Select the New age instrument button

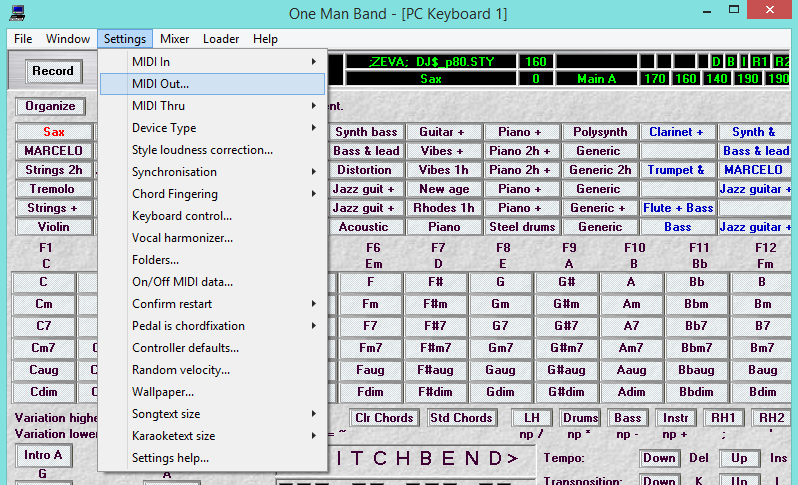pyautogui.click(x=444, y=189)
